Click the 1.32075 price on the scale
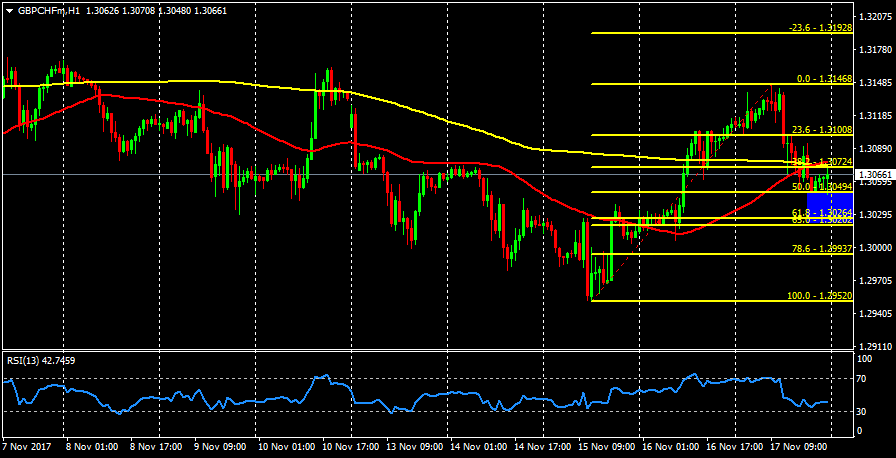The image size is (896, 458). click(875, 17)
